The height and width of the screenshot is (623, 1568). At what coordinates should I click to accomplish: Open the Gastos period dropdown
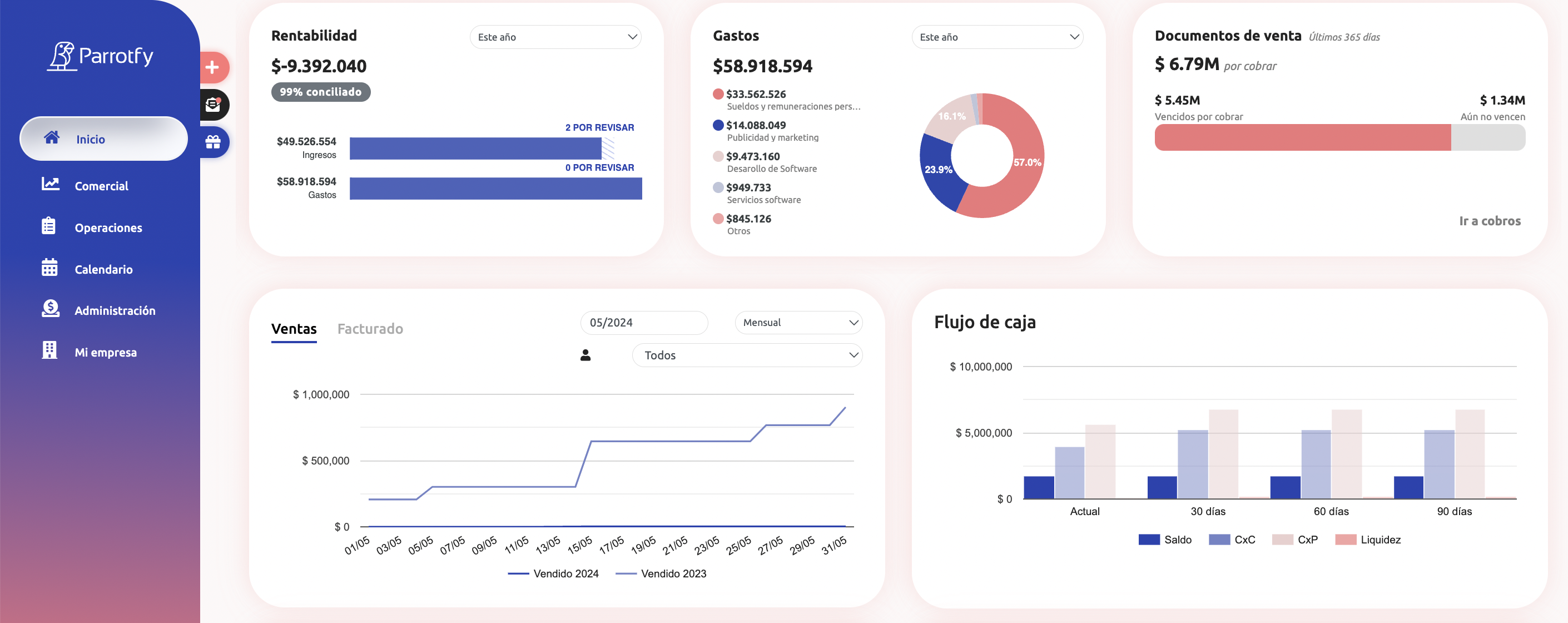click(997, 37)
